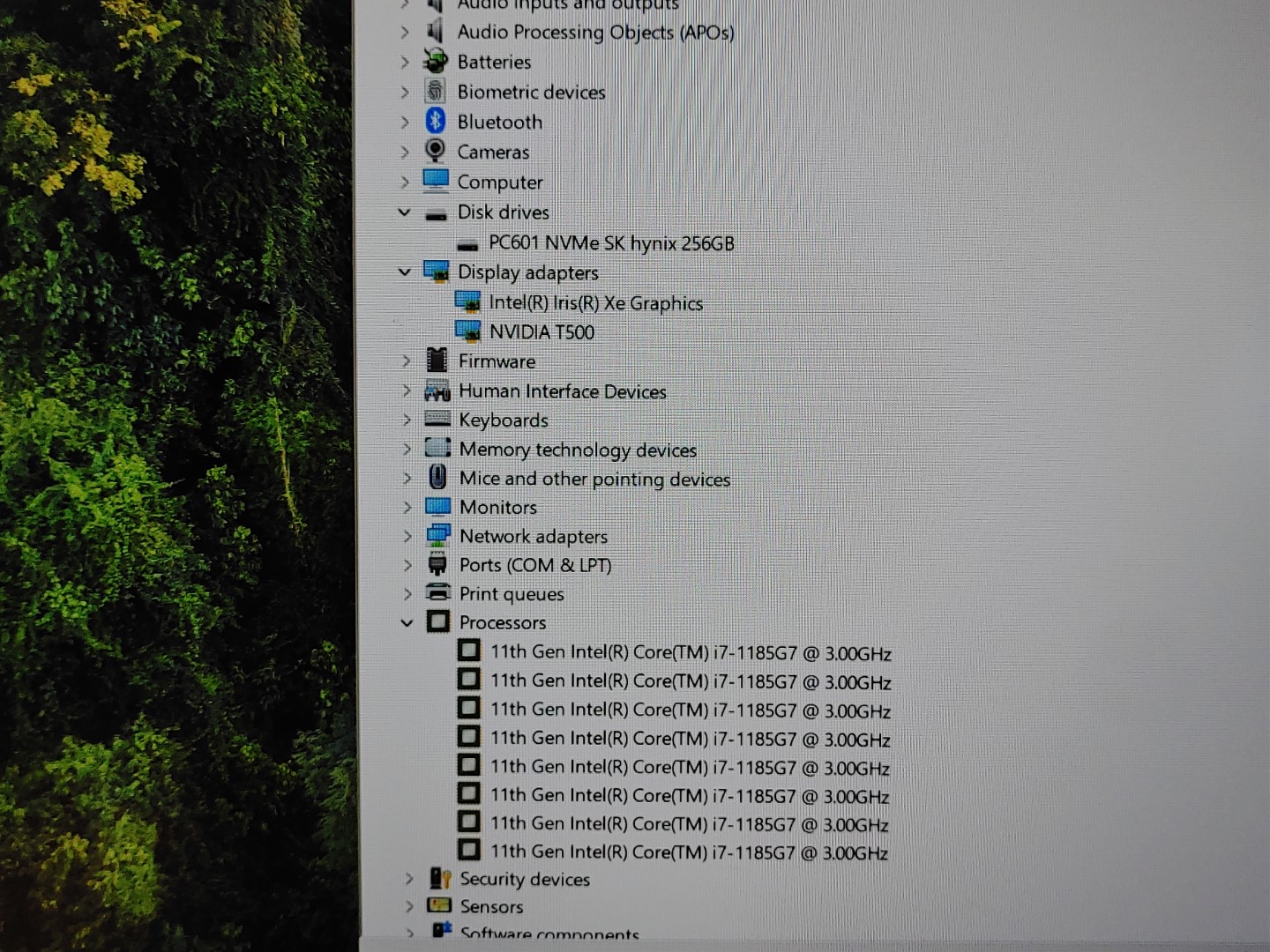The height and width of the screenshot is (952, 1270).
Task: Click the Monitors category icon
Action: point(437,506)
